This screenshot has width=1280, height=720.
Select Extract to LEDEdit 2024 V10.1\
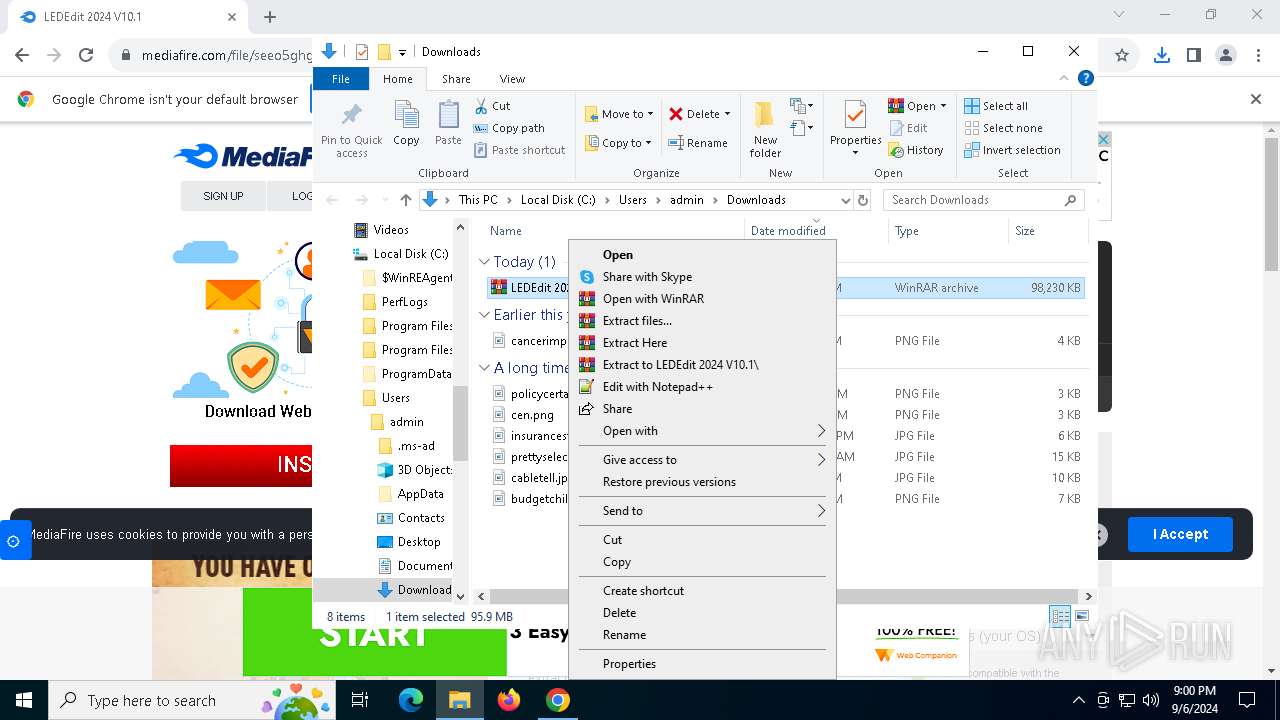click(x=702, y=365)
